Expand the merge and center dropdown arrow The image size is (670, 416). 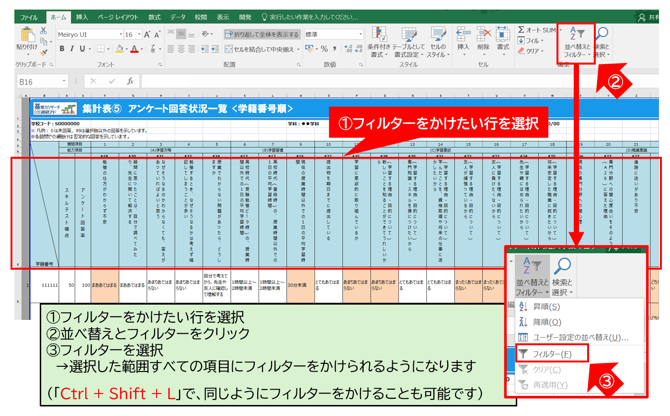pyautogui.click(x=298, y=49)
